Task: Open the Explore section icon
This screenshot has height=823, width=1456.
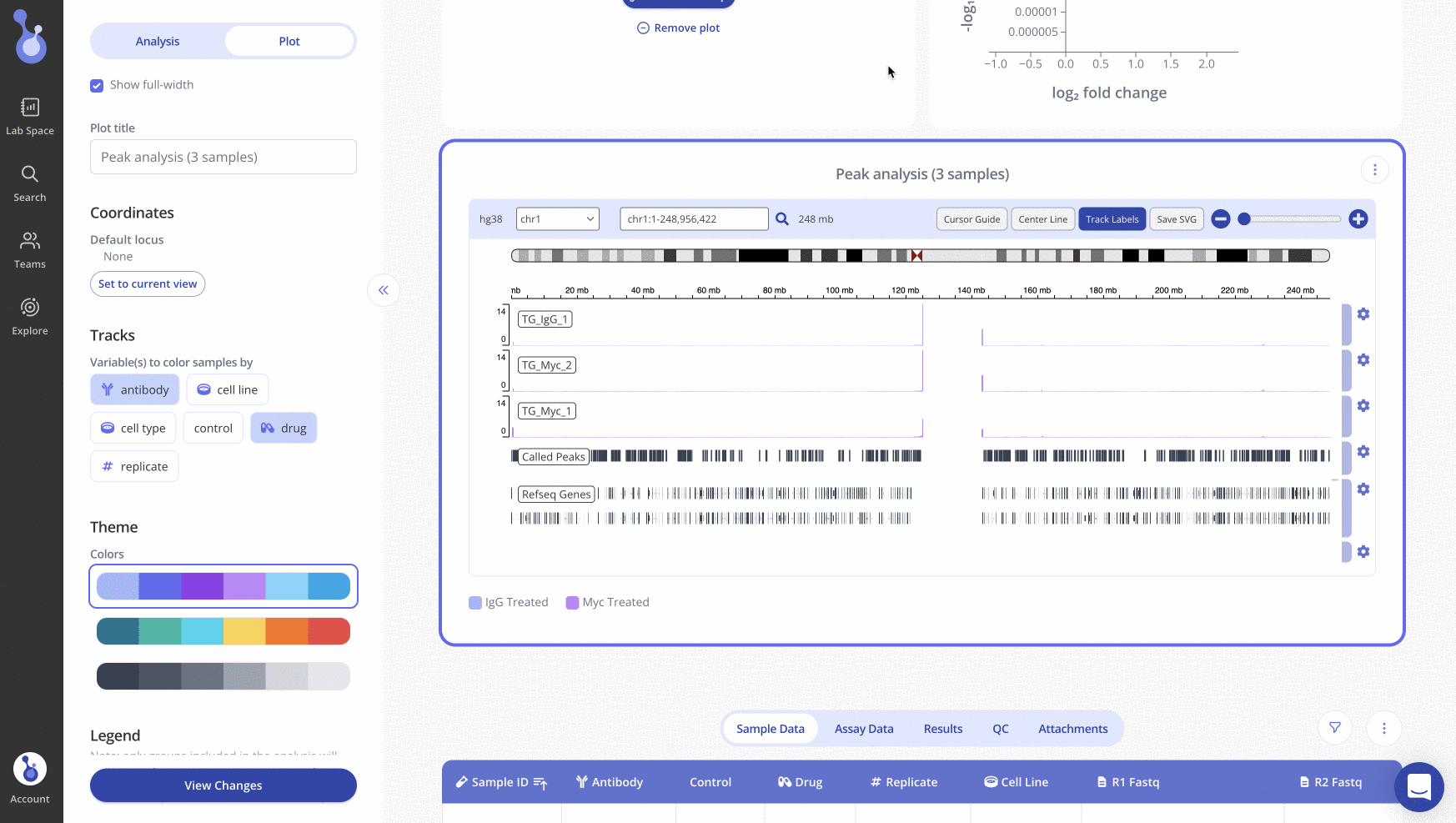Action: (30, 316)
